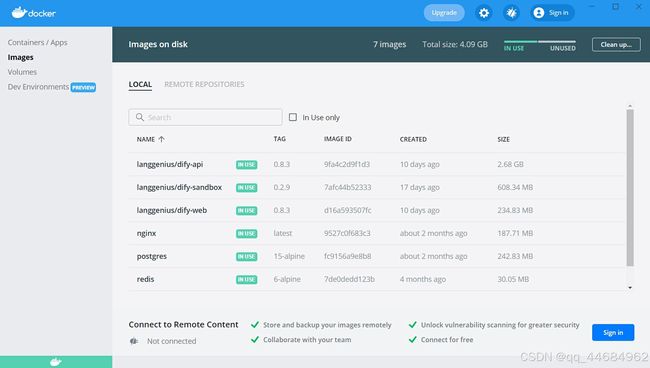Click the Docker whale logo in header
The width and height of the screenshot is (650, 368).
34,13
